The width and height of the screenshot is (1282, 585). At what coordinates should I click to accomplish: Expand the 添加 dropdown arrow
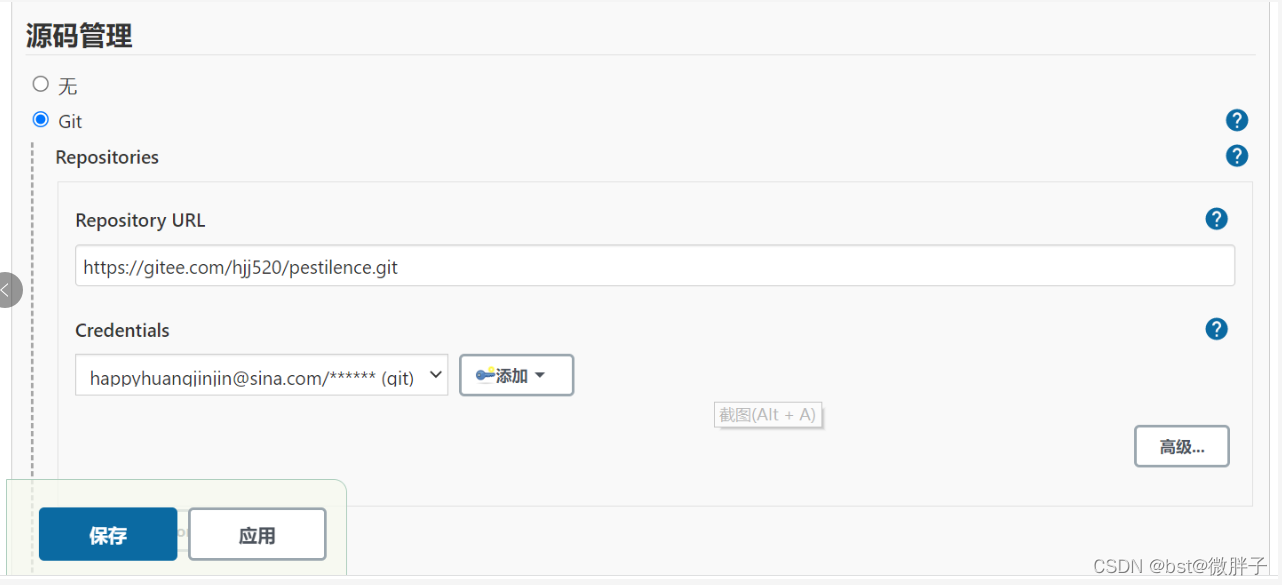(x=540, y=376)
